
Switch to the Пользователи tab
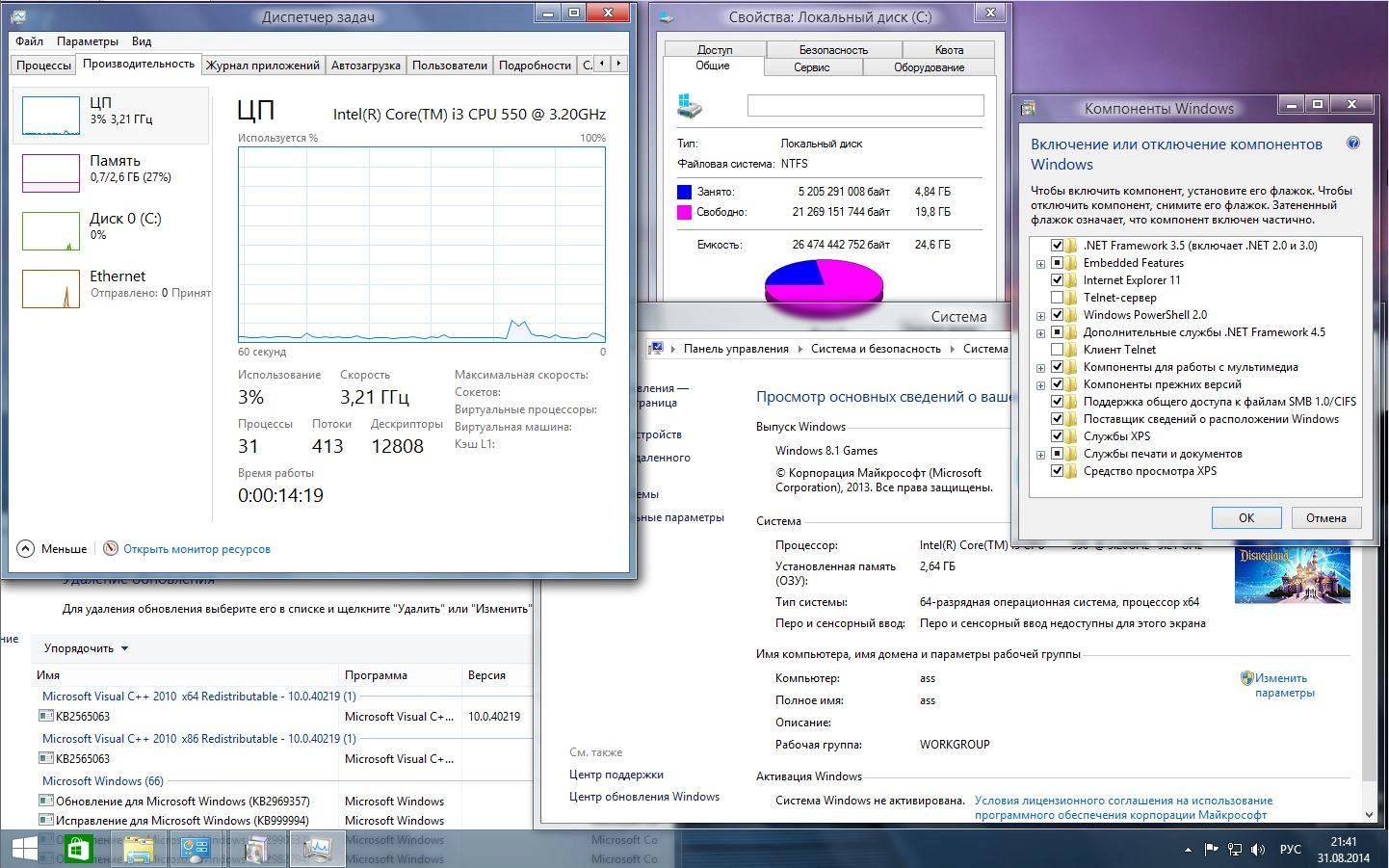(449, 65)
